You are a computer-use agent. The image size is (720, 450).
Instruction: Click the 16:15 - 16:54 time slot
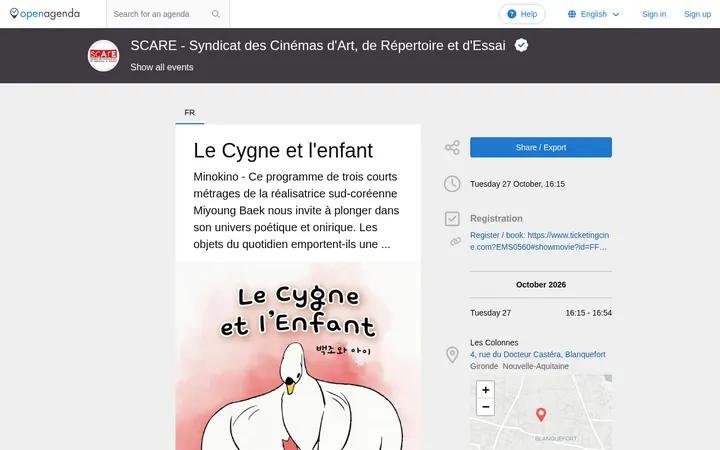(x=589, y=313)
